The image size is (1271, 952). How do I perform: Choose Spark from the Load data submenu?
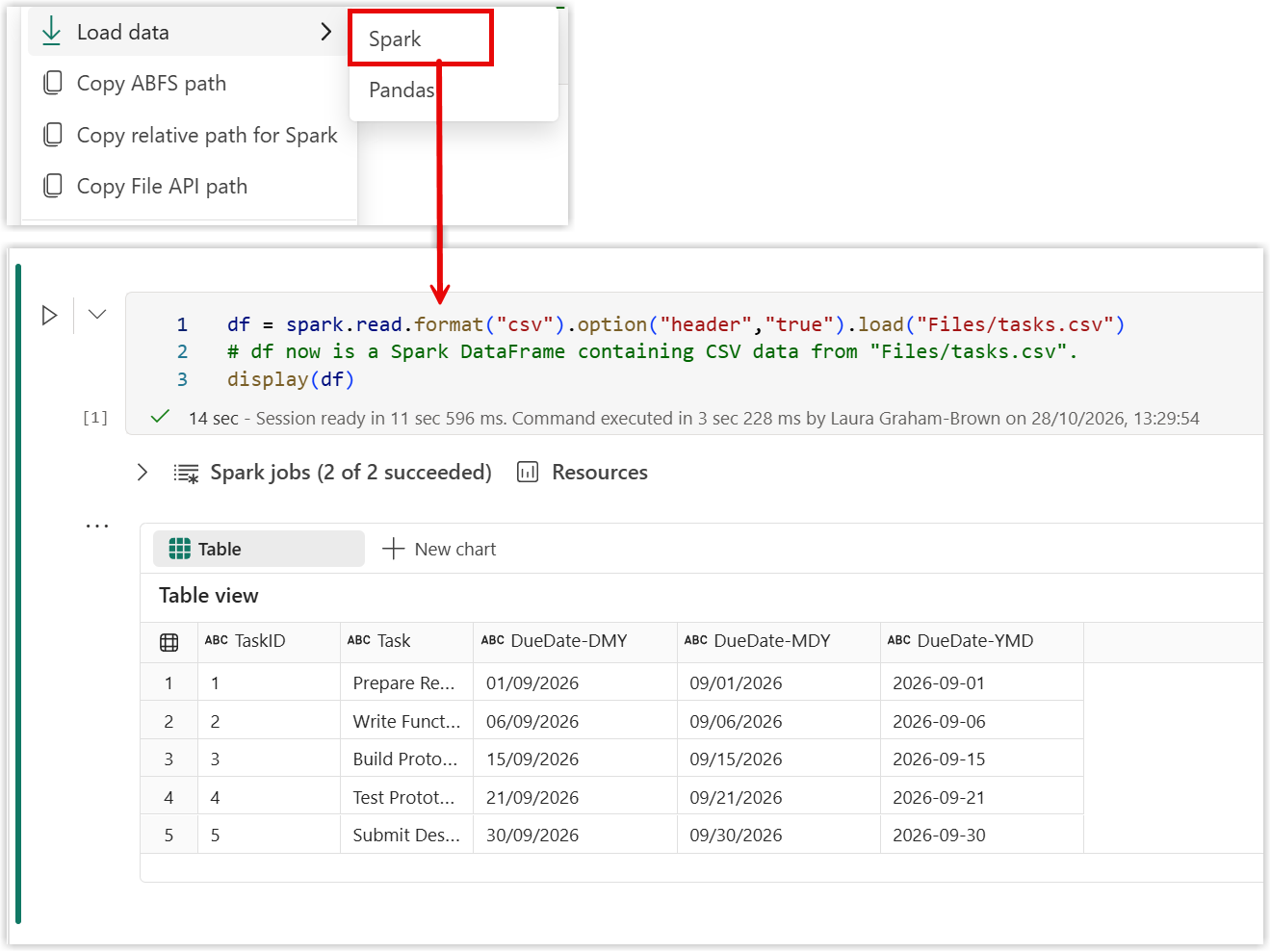(x=421, y=39)
